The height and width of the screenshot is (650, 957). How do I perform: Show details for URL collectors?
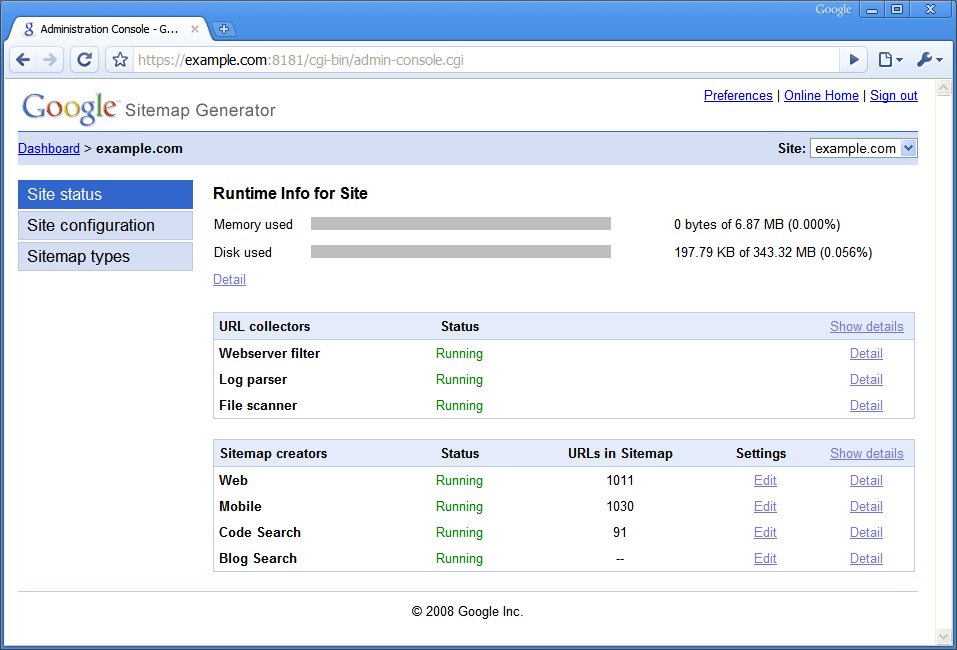pos(866,326)
